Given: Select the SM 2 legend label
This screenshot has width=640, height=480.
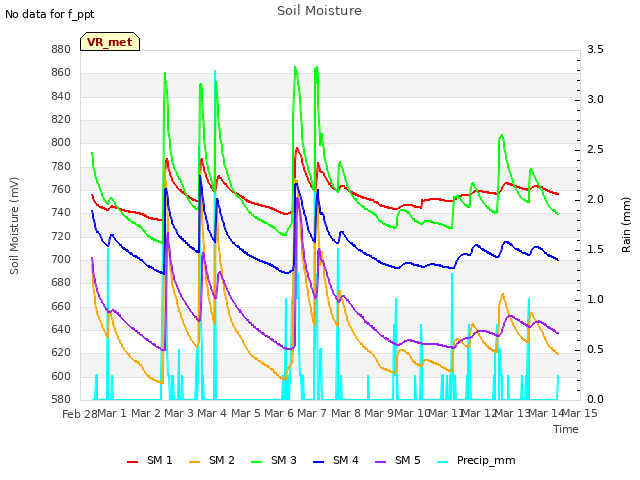Looking at the screenshot, I should pos(222,460).
